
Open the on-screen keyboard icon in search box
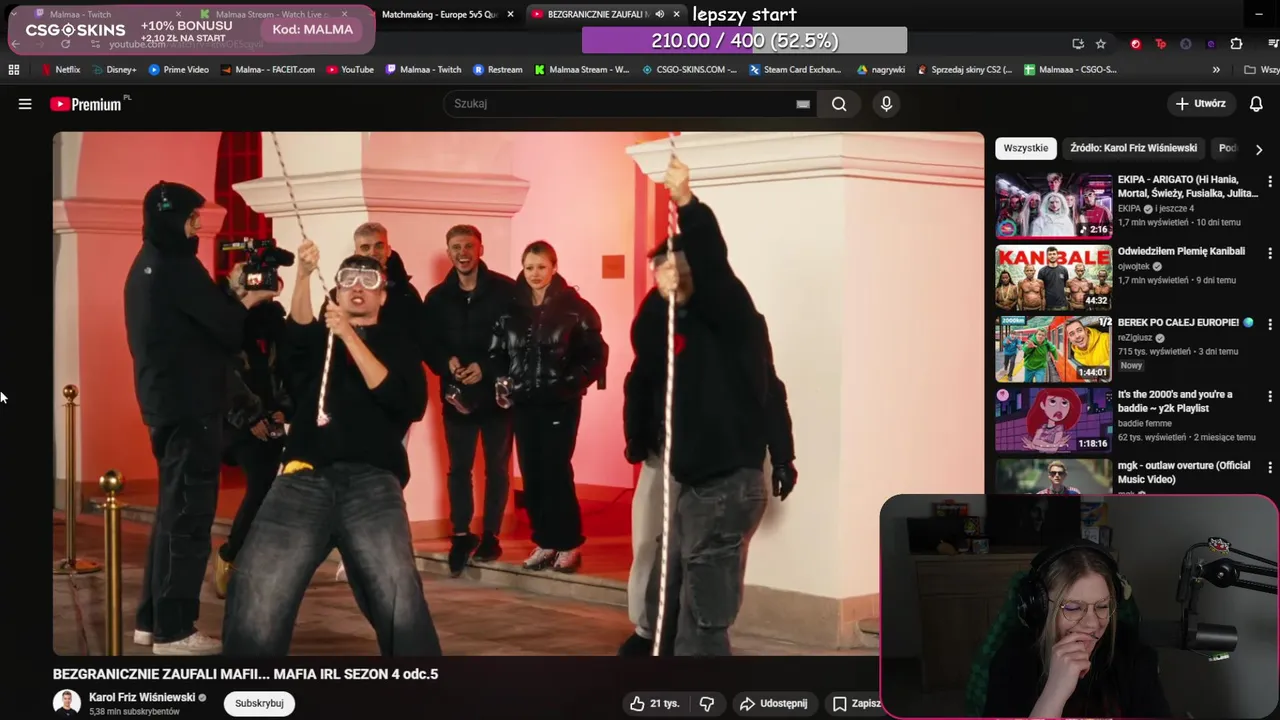(803, 104)
